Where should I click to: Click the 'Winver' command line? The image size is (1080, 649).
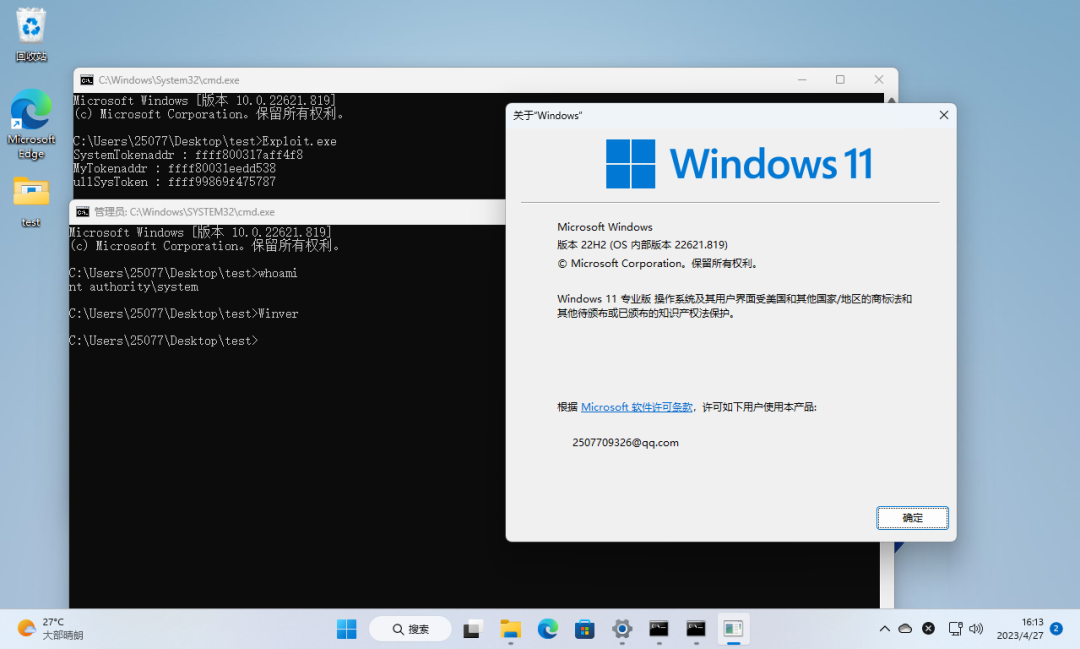[183, 313]
